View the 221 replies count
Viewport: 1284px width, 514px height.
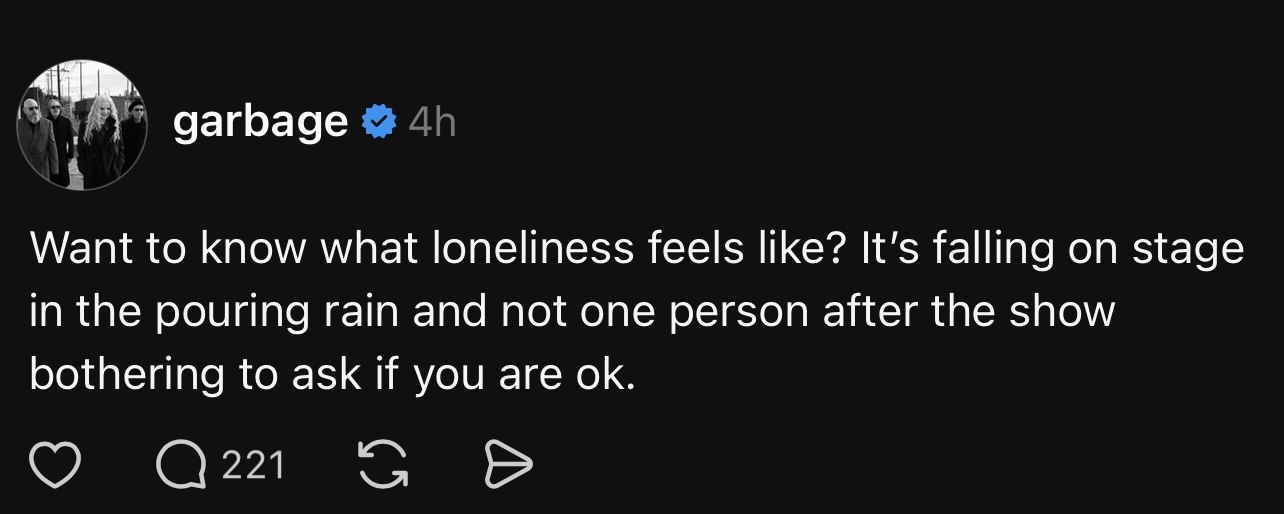253,465
